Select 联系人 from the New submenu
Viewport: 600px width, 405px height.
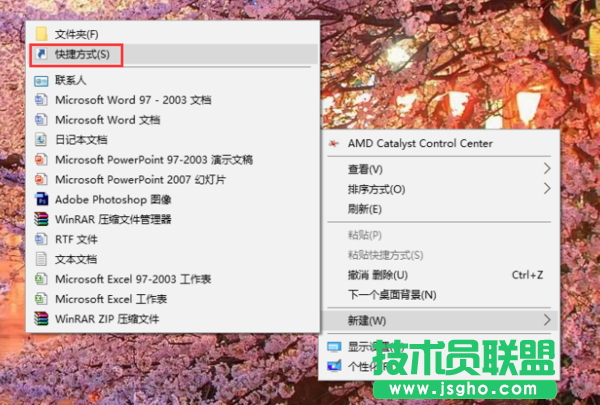(x=173, y=80)
